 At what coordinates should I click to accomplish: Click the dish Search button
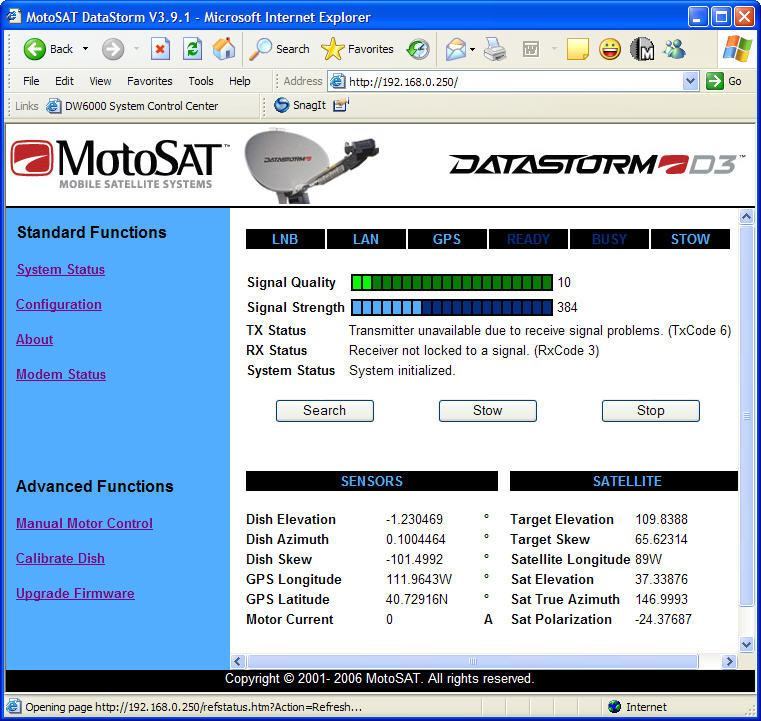(325, 410)
